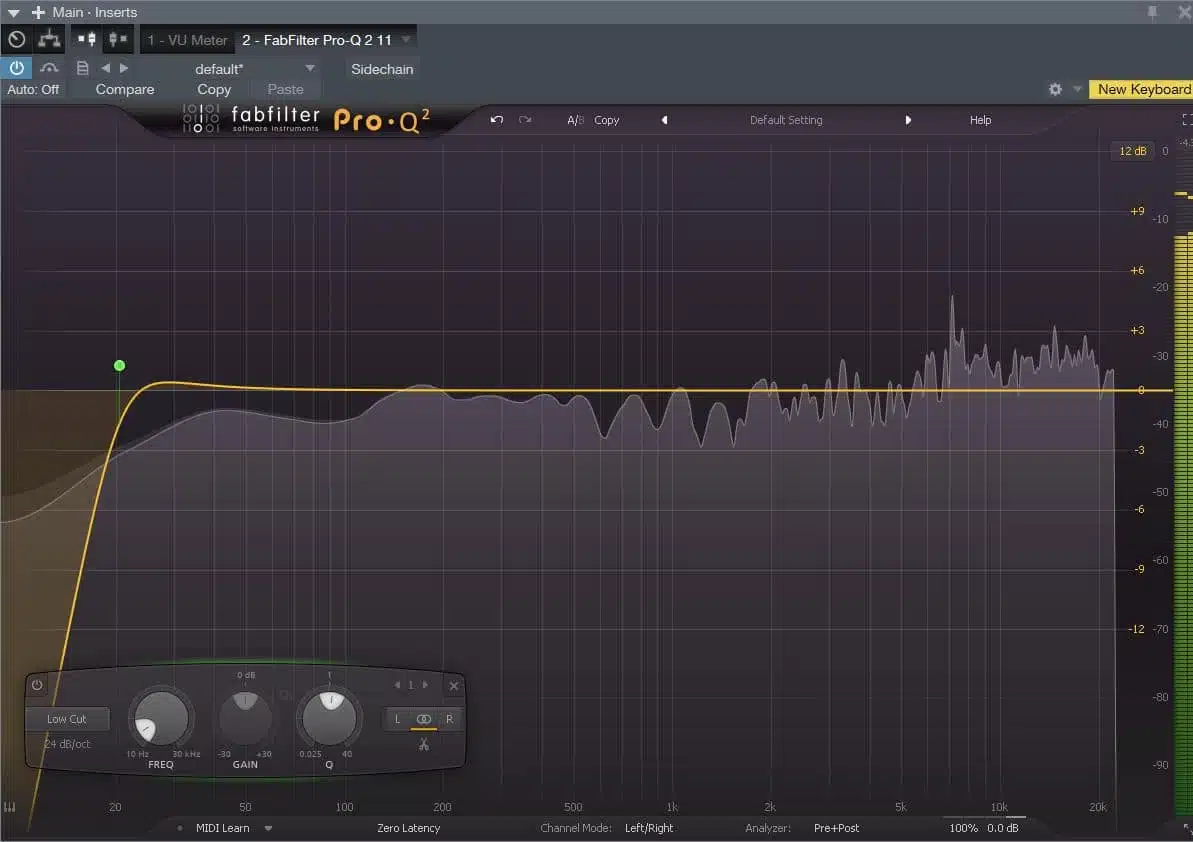The height and width of the screenshot is (842, 1193).
Task: Select the first insert-chain view icon
Action: [x=87, y=39]
